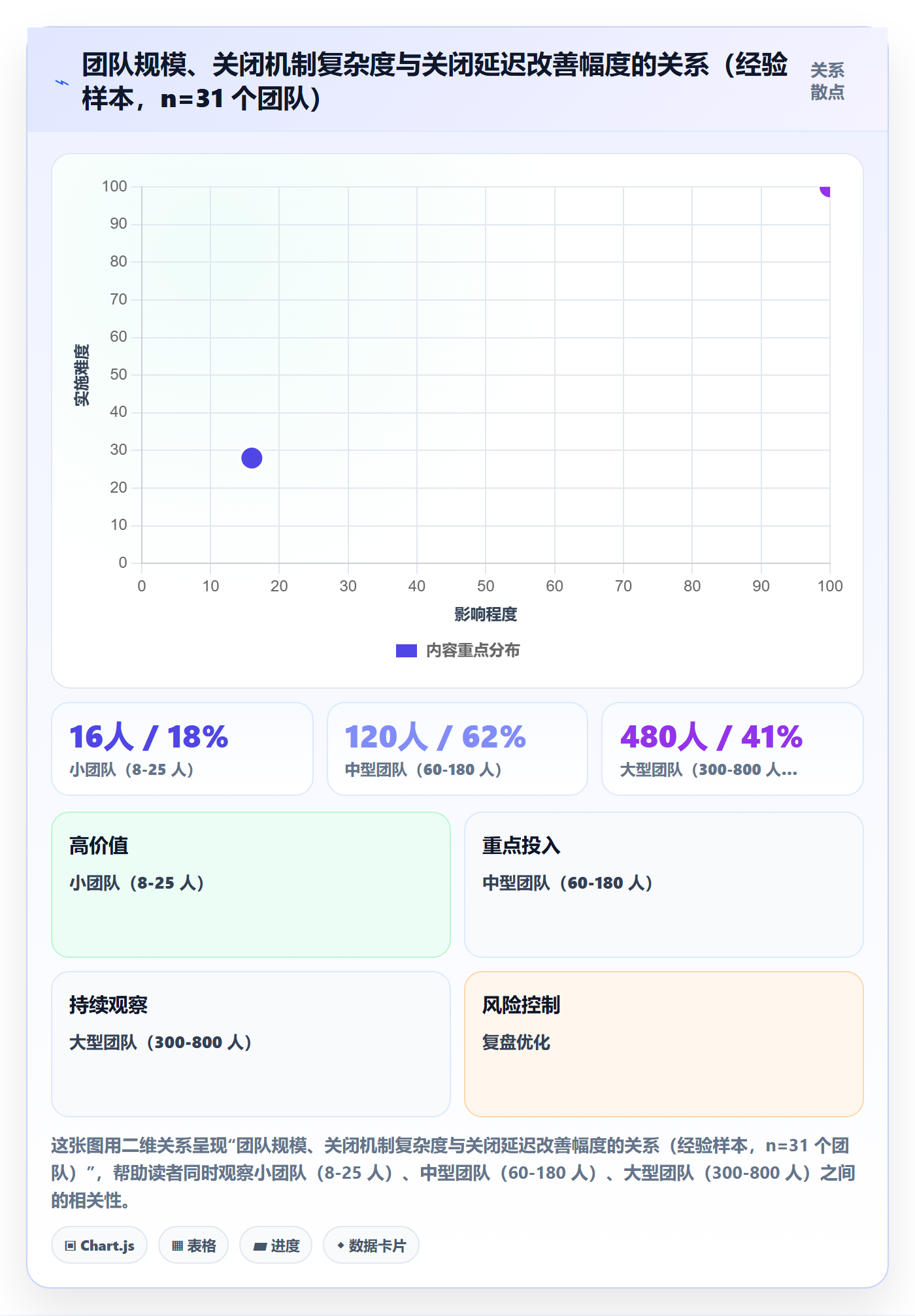Open the 480人 / 41% large team card
The height and width of the screenshot is (1316, 915).
tap(733, 749)
